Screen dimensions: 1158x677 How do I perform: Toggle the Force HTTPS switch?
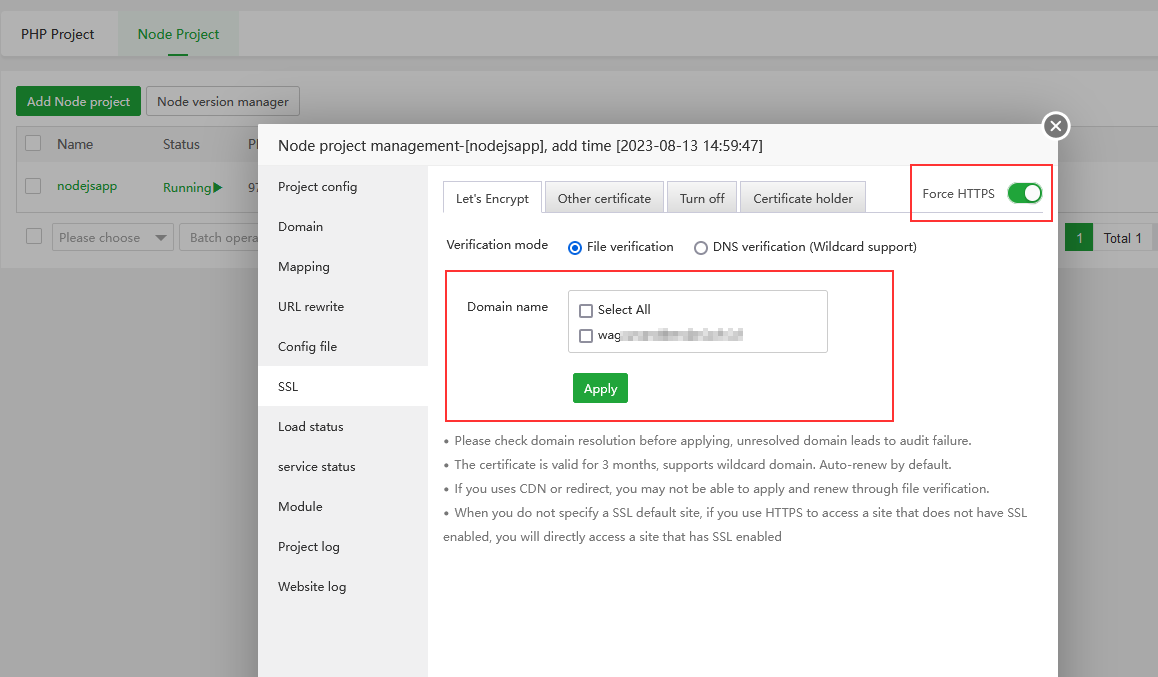(1024, 193)
